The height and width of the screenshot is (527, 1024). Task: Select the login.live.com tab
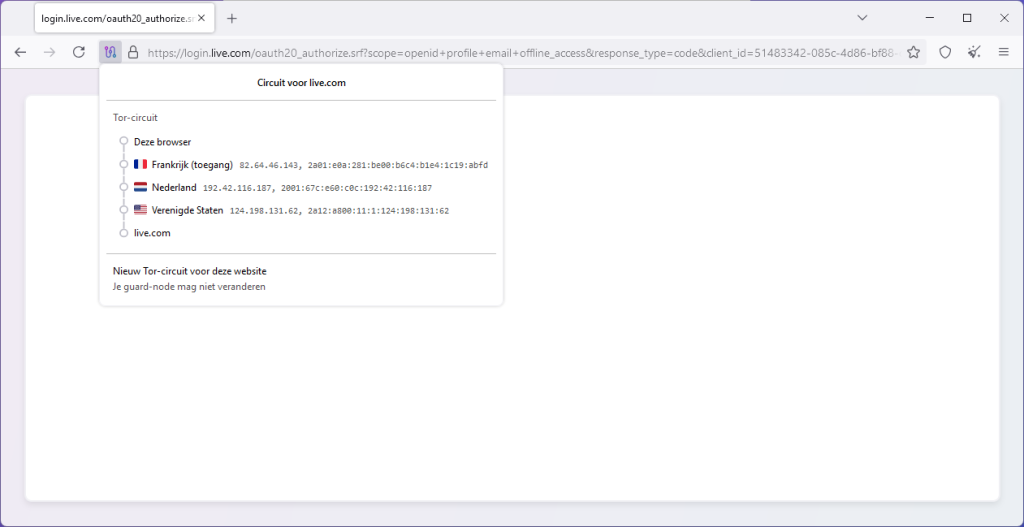pyautogui.click(x=115, y=18)
